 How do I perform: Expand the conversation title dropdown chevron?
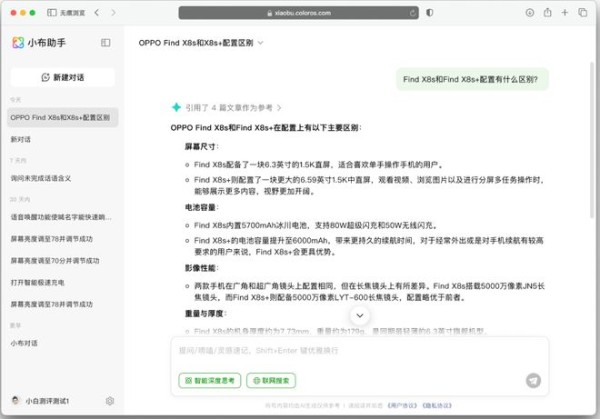click(x=261, y=43)
